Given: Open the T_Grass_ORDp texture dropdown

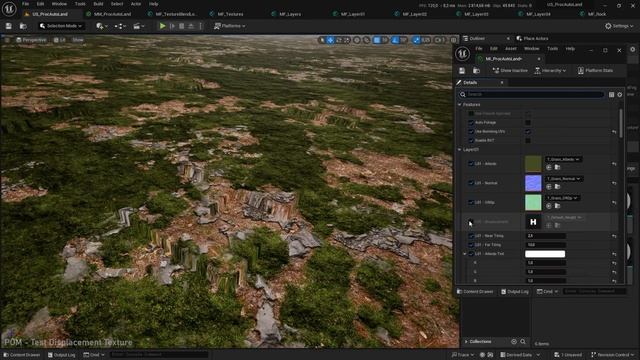Looking at the screenshot, I should (x=562, y=198).
